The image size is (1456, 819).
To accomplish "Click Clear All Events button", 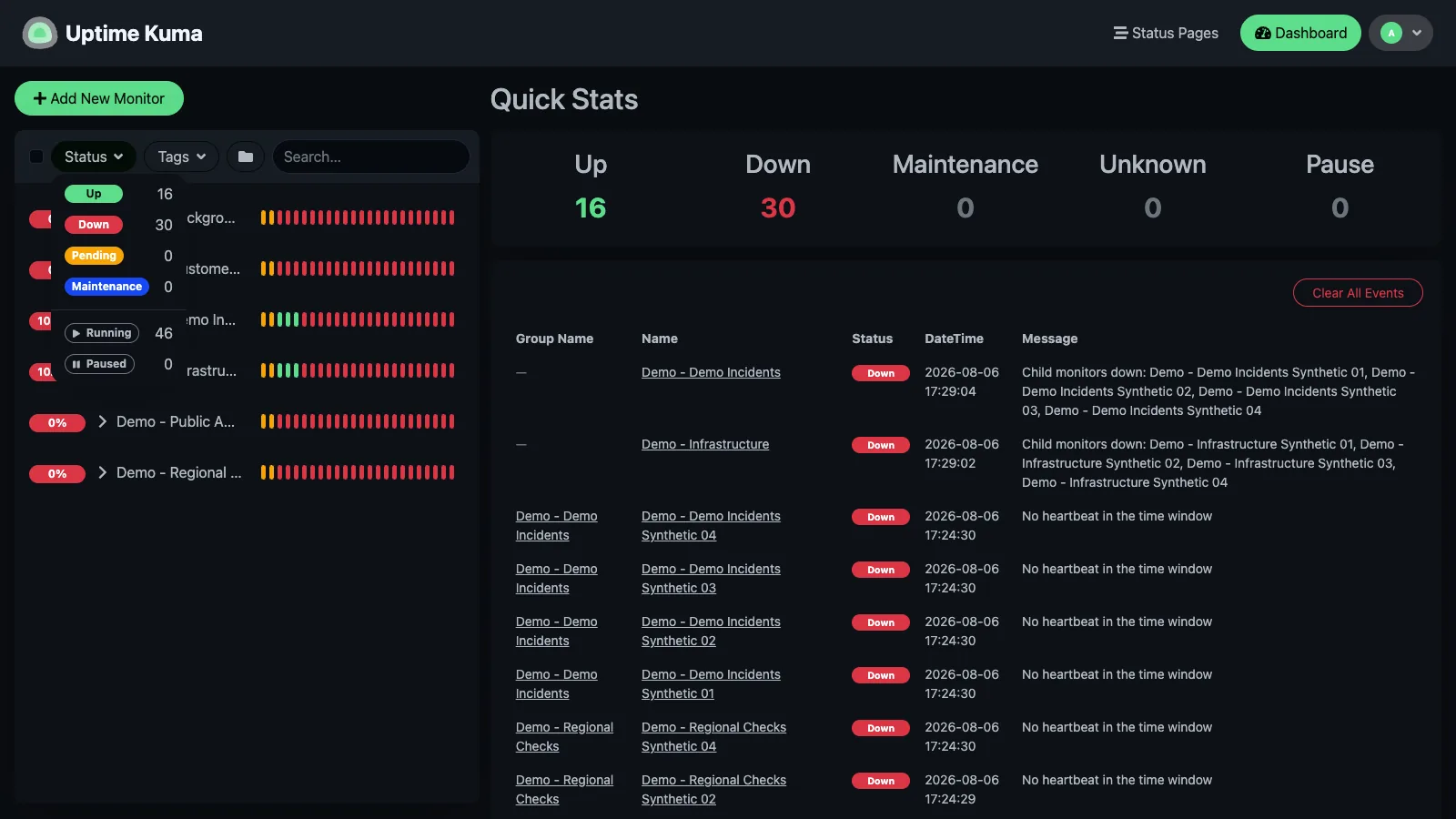I will pyautogui.click(x=1358, y=293).
